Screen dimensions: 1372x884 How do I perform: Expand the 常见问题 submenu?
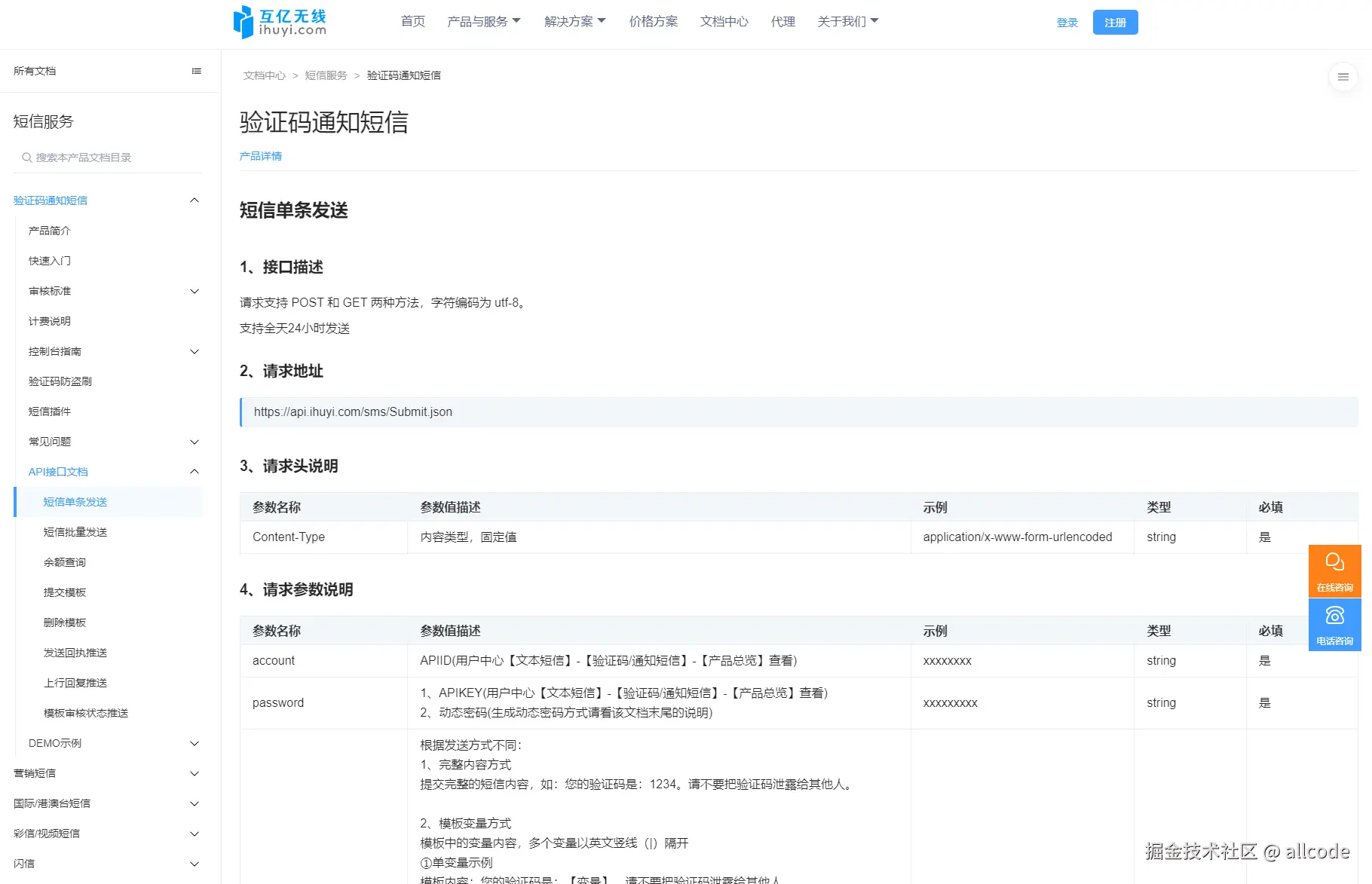(194, 442)
